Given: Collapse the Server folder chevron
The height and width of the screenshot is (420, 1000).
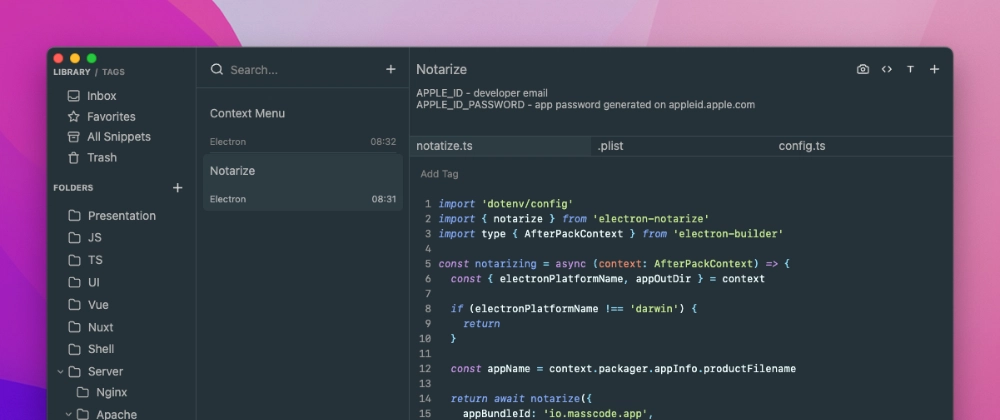Looking at the screenshot, I should 60,371.
